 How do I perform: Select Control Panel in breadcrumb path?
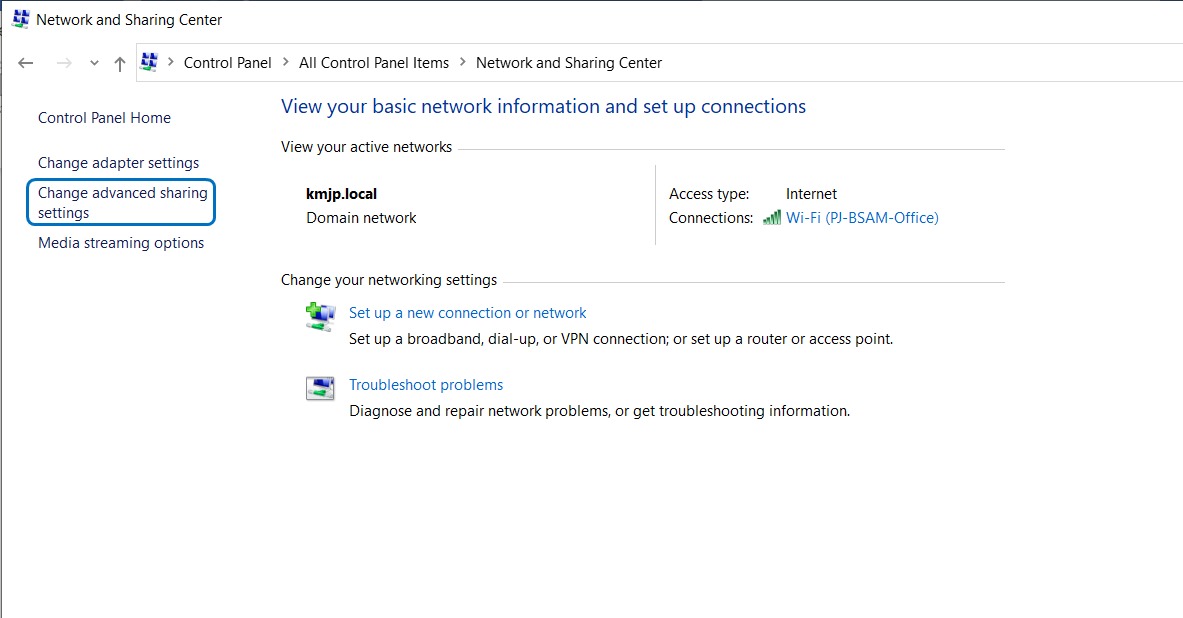pyautogui.click(x=227, y=63)
